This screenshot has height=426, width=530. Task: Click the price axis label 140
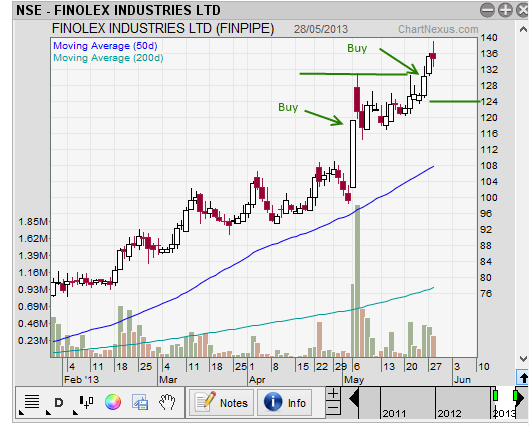489,38
